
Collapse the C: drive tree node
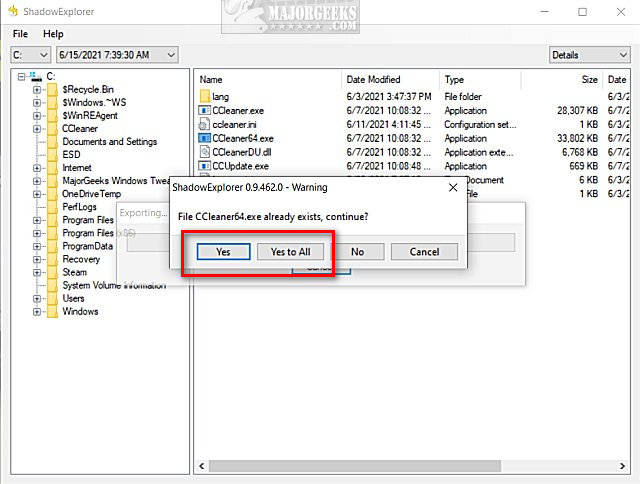[21, 76]
